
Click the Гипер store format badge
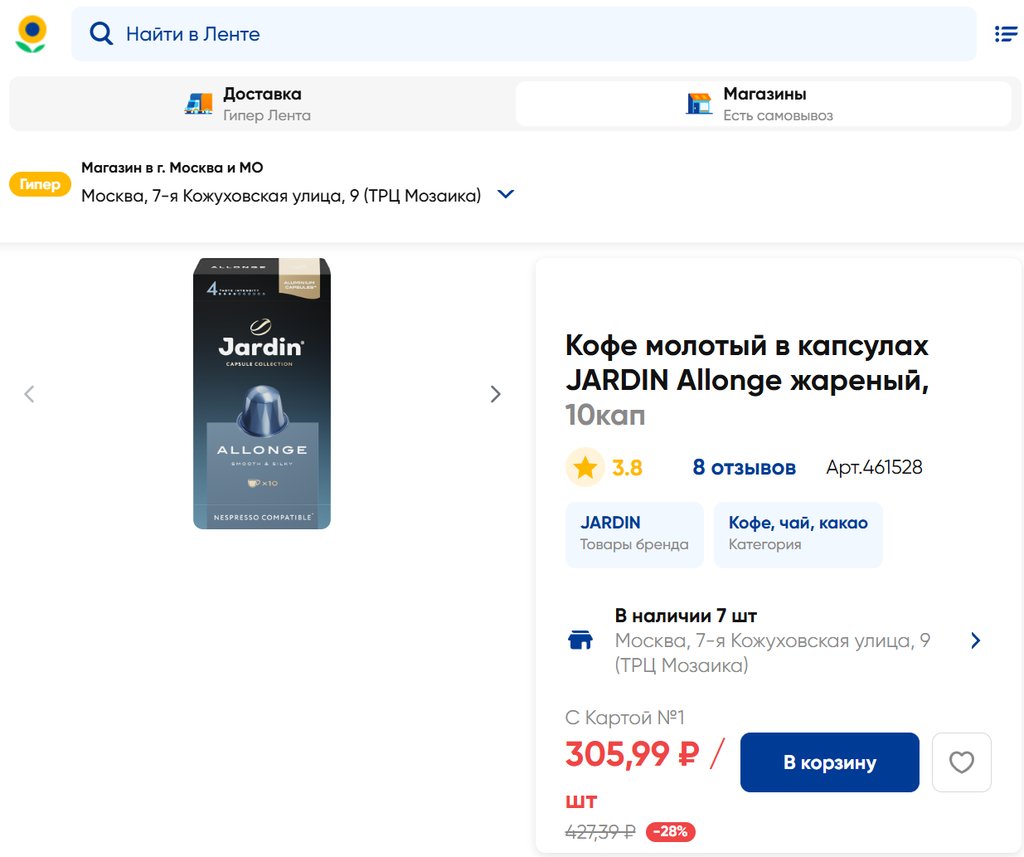point(40,185)
